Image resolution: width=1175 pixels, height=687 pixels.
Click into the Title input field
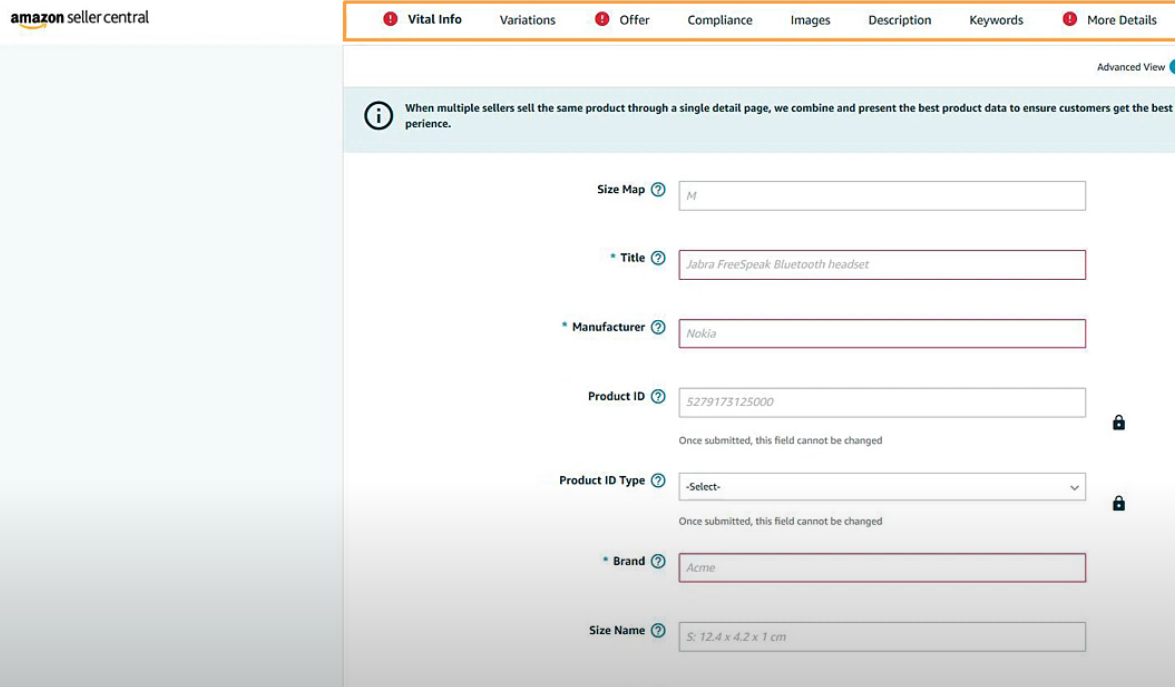[x=881, y=265]
